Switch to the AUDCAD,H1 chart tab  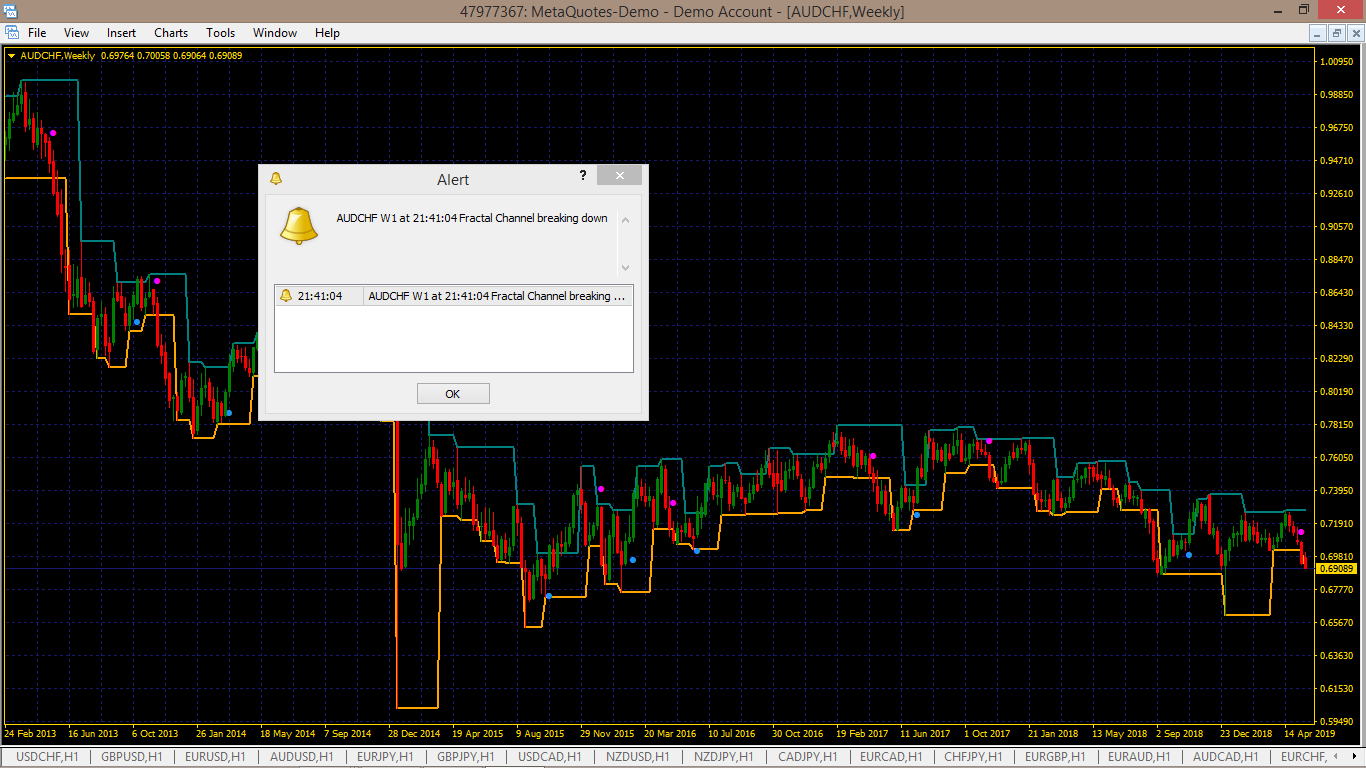(1225, 757)
